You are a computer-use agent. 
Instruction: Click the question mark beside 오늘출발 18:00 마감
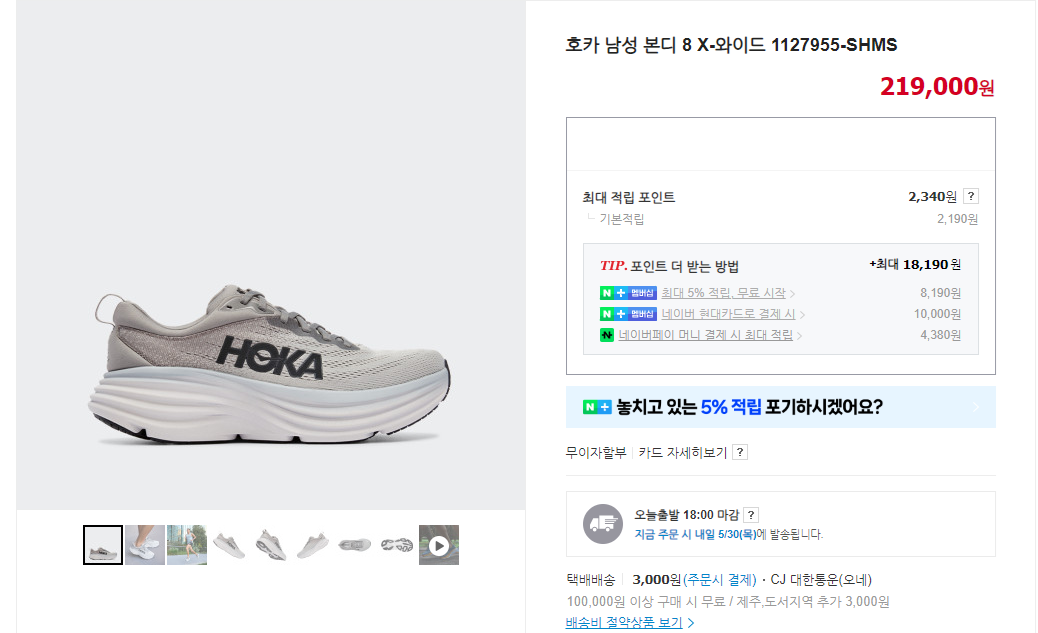click(752, 514)
